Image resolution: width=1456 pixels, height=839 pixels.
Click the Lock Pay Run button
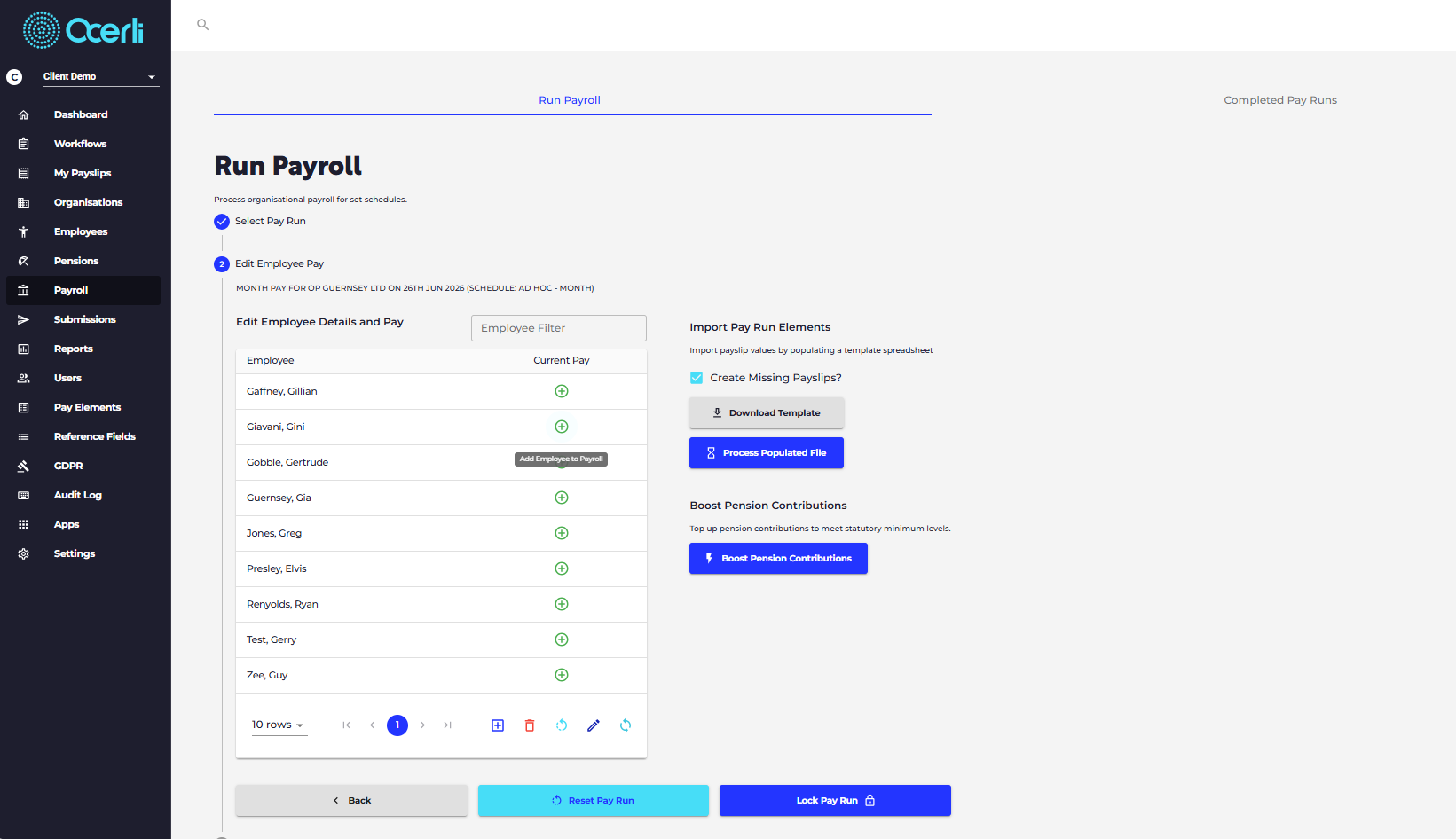coord(835,801)
